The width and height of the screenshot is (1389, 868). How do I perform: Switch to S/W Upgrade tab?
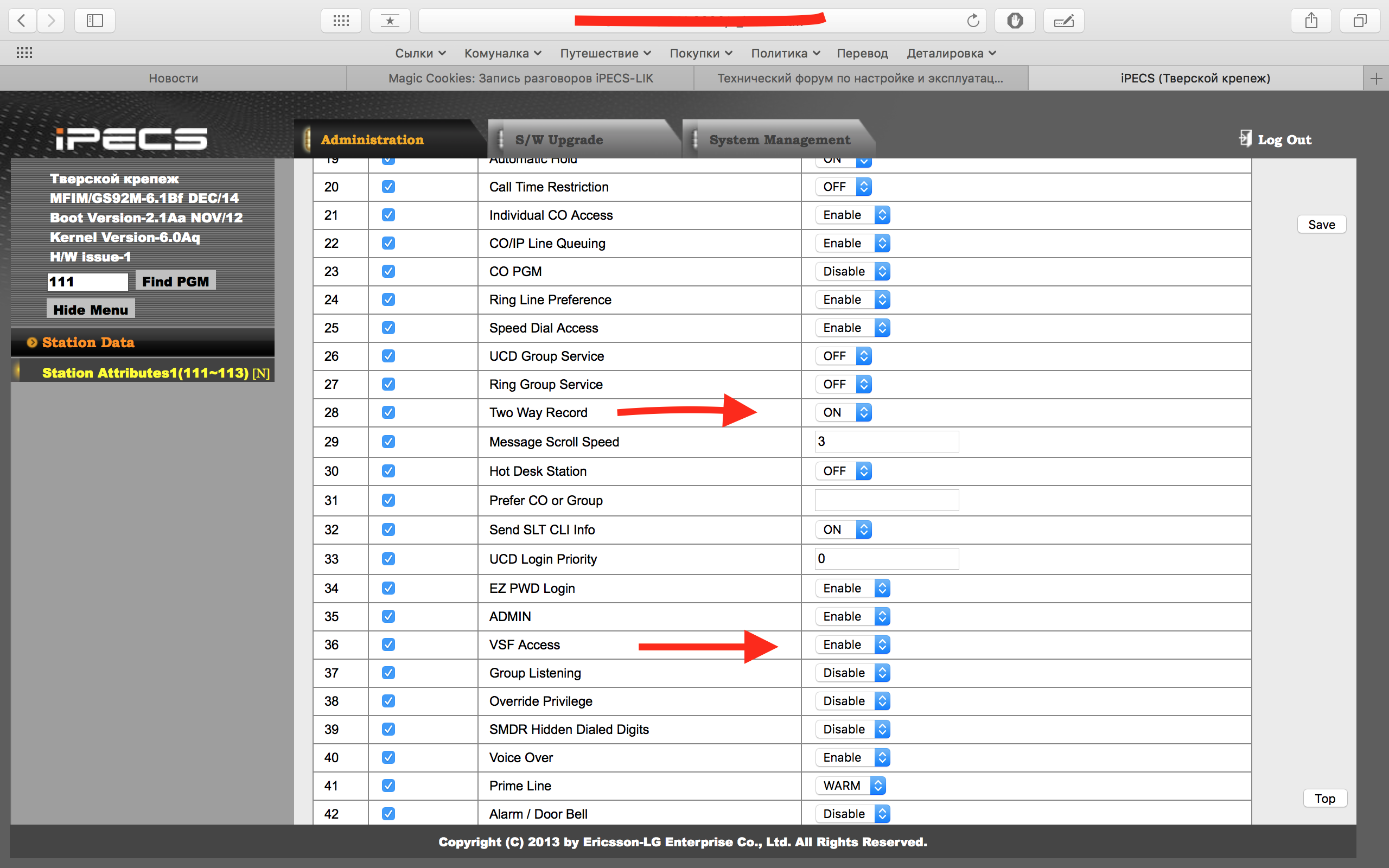click(x=558, y=139)
